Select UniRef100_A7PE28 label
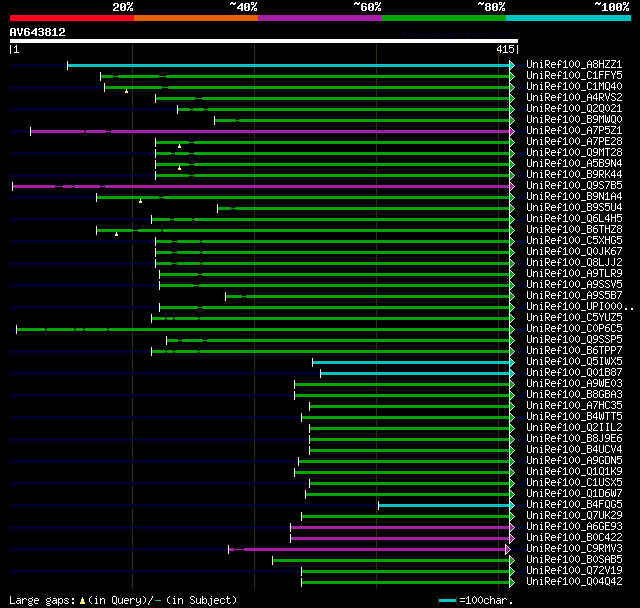 pos(574,142)
